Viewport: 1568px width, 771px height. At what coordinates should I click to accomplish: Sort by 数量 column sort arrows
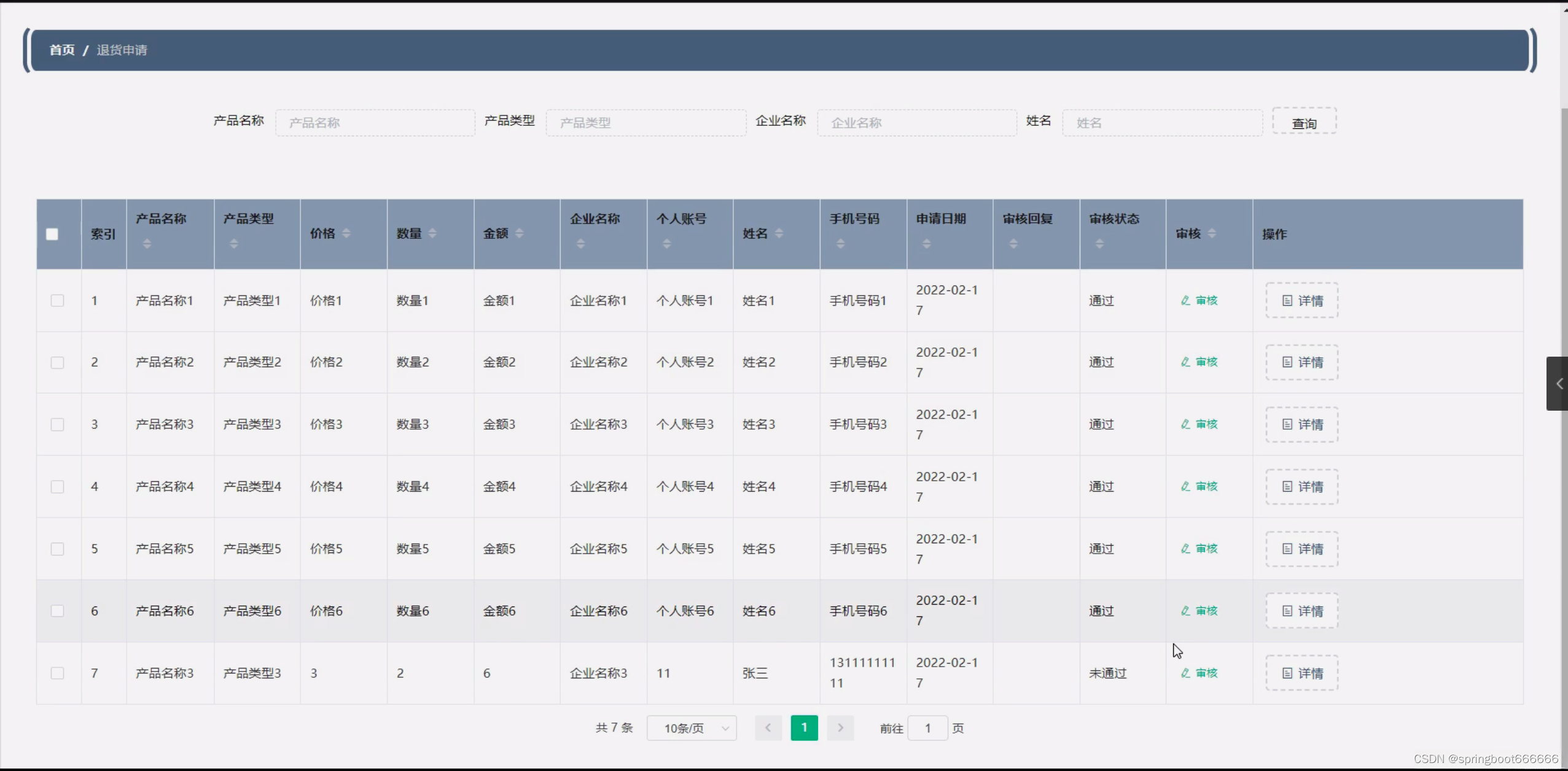tap(432, 233)
